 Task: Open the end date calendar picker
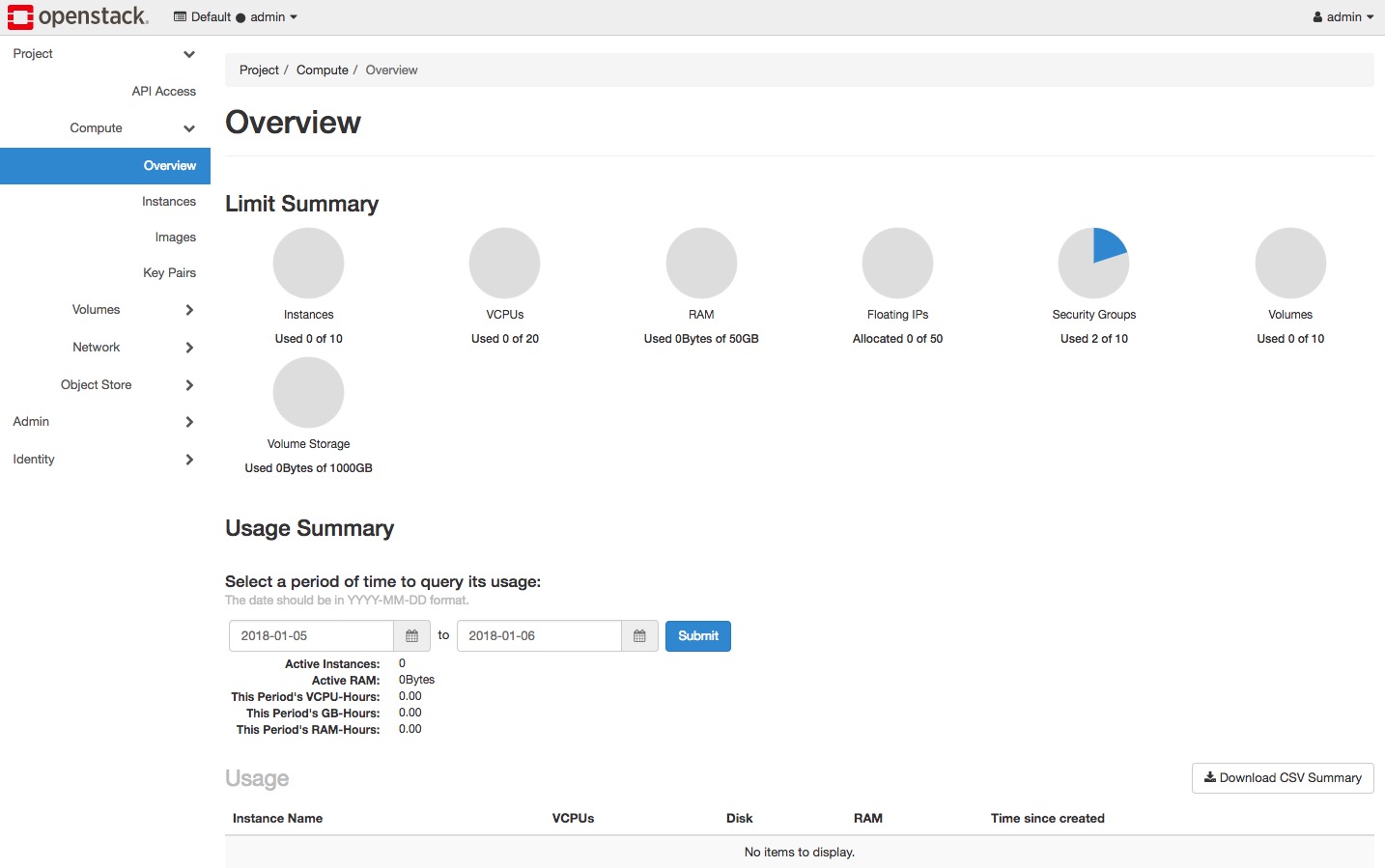pyautogui.click(x=639, y=636)
